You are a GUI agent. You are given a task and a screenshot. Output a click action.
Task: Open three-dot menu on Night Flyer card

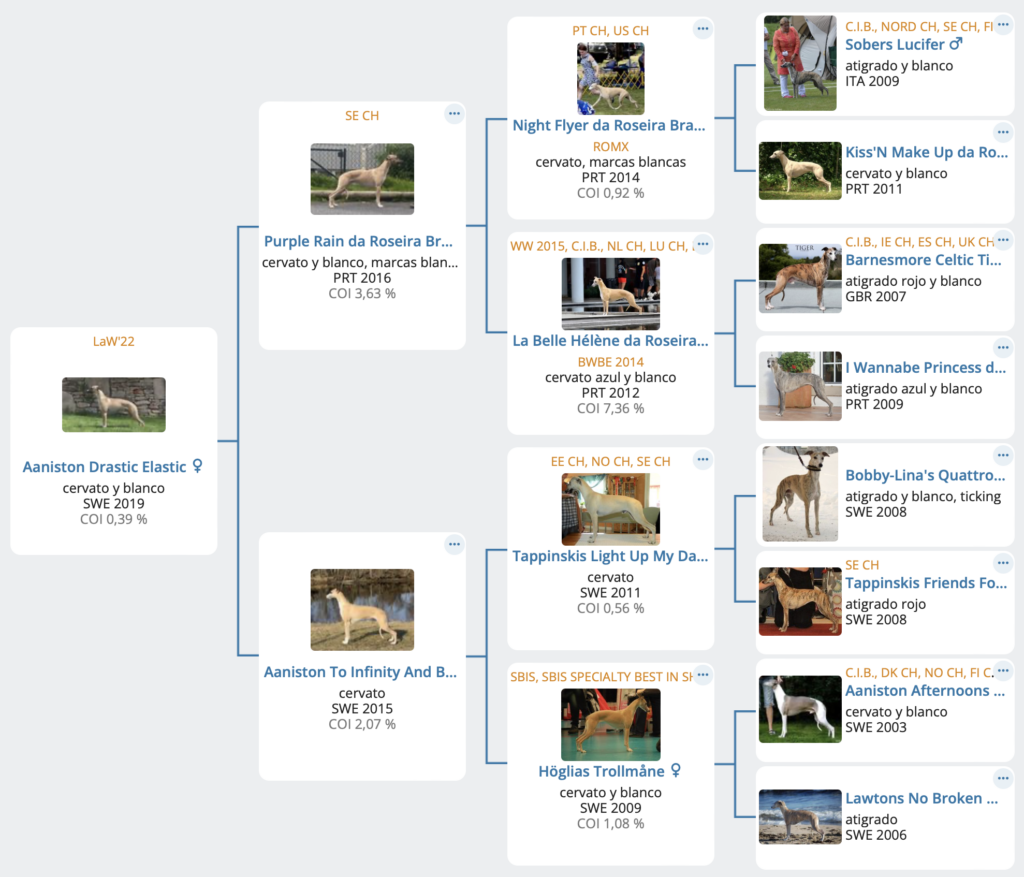(x=703, y=29)
